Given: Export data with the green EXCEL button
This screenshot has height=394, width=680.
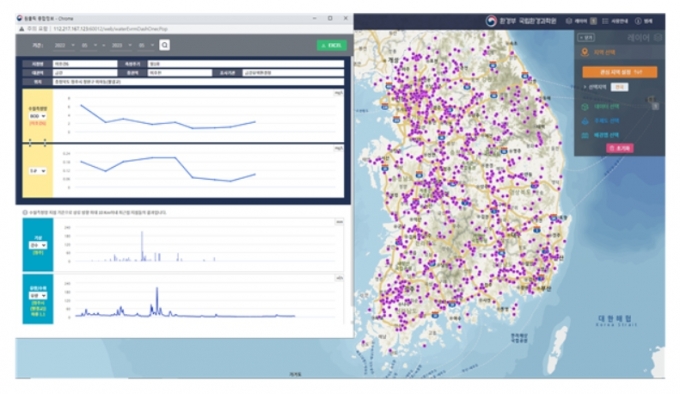Looking at the screenshot, I should click(331, 46).
